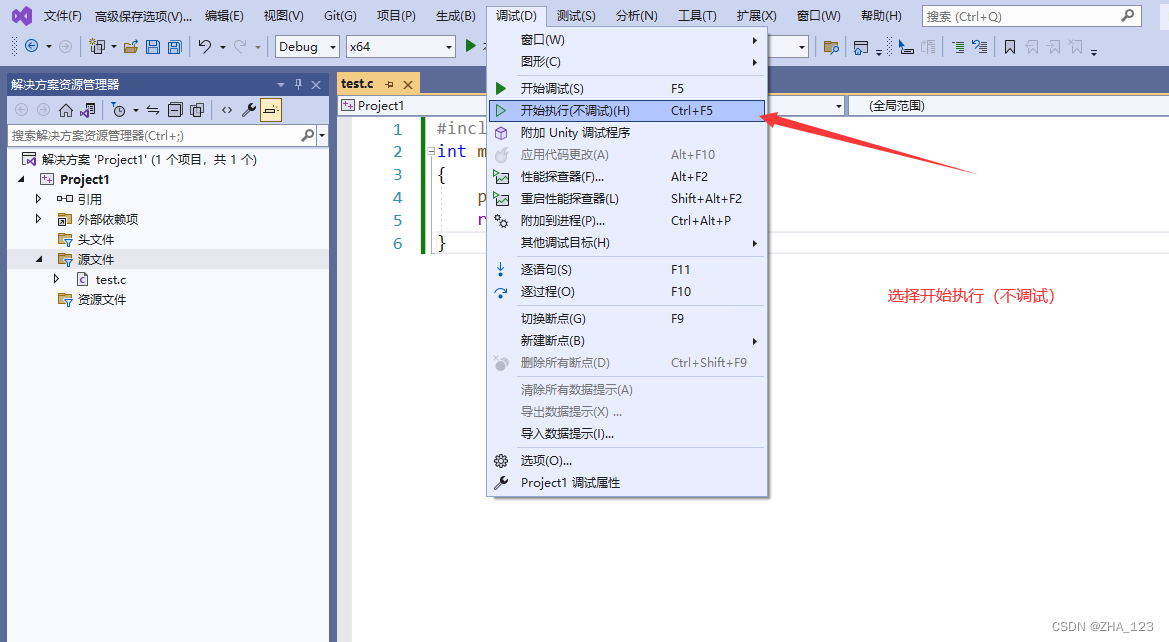Open the 编辑(E) menu
The width and height of the screenshot is (1169, 642).
pyautogui.click(x=224, y=16)
